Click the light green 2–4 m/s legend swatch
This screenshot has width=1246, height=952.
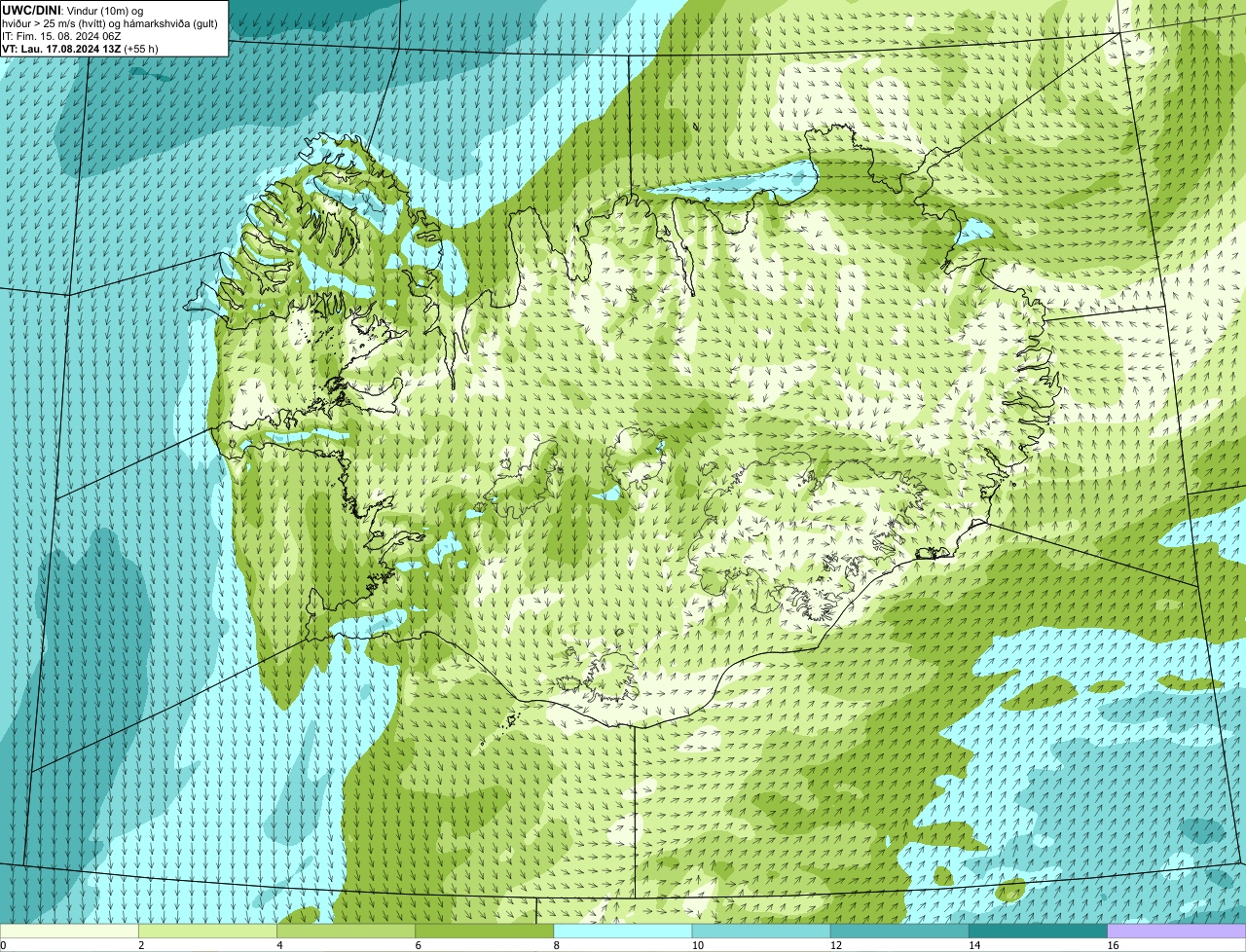coord(207,931)
